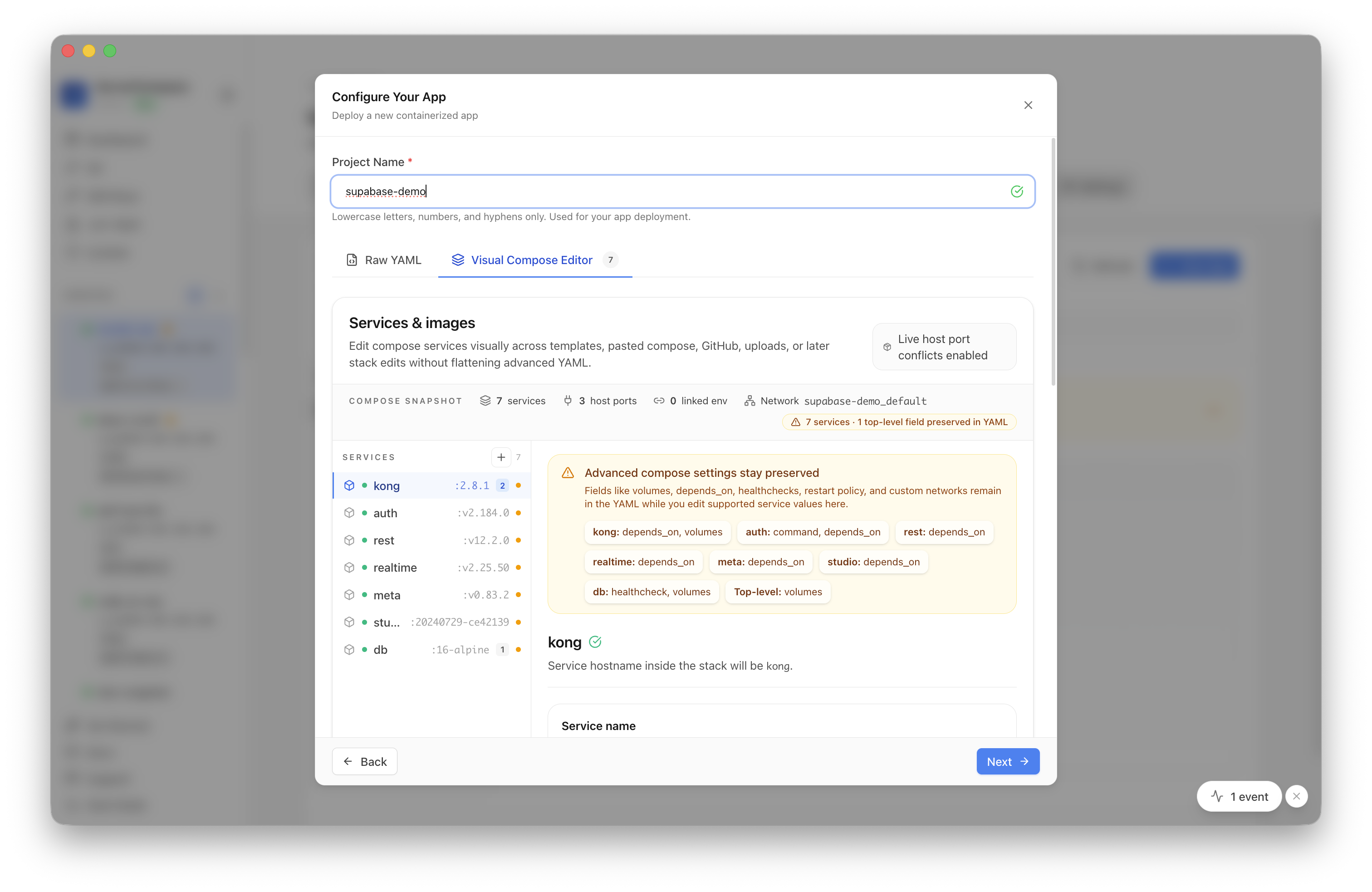This screenshot has height=892, width=1372.
Task: Open the 1 event activity pill
Action: click(1239, 796)
